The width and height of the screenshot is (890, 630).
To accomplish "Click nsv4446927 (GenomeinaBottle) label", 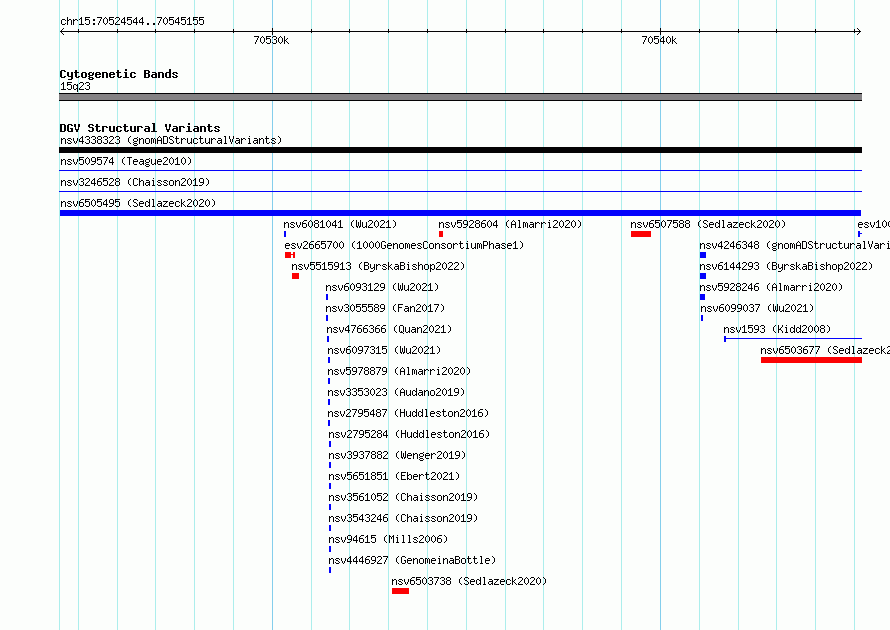I will click(412, 560).
